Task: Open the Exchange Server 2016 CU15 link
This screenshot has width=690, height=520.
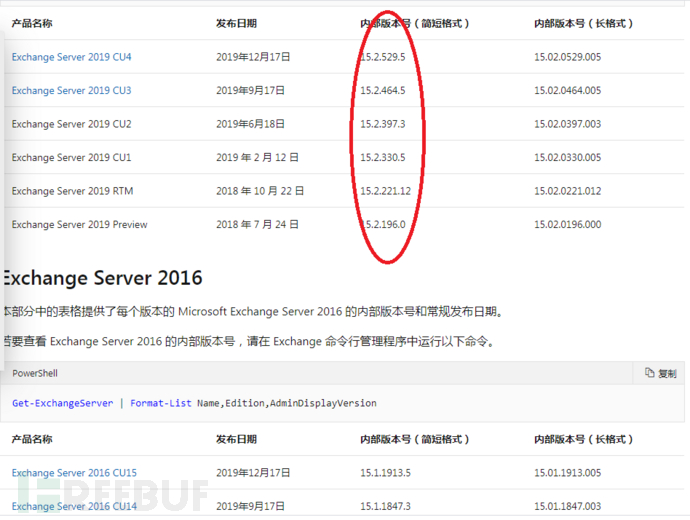Action: (x=74, y=473)
